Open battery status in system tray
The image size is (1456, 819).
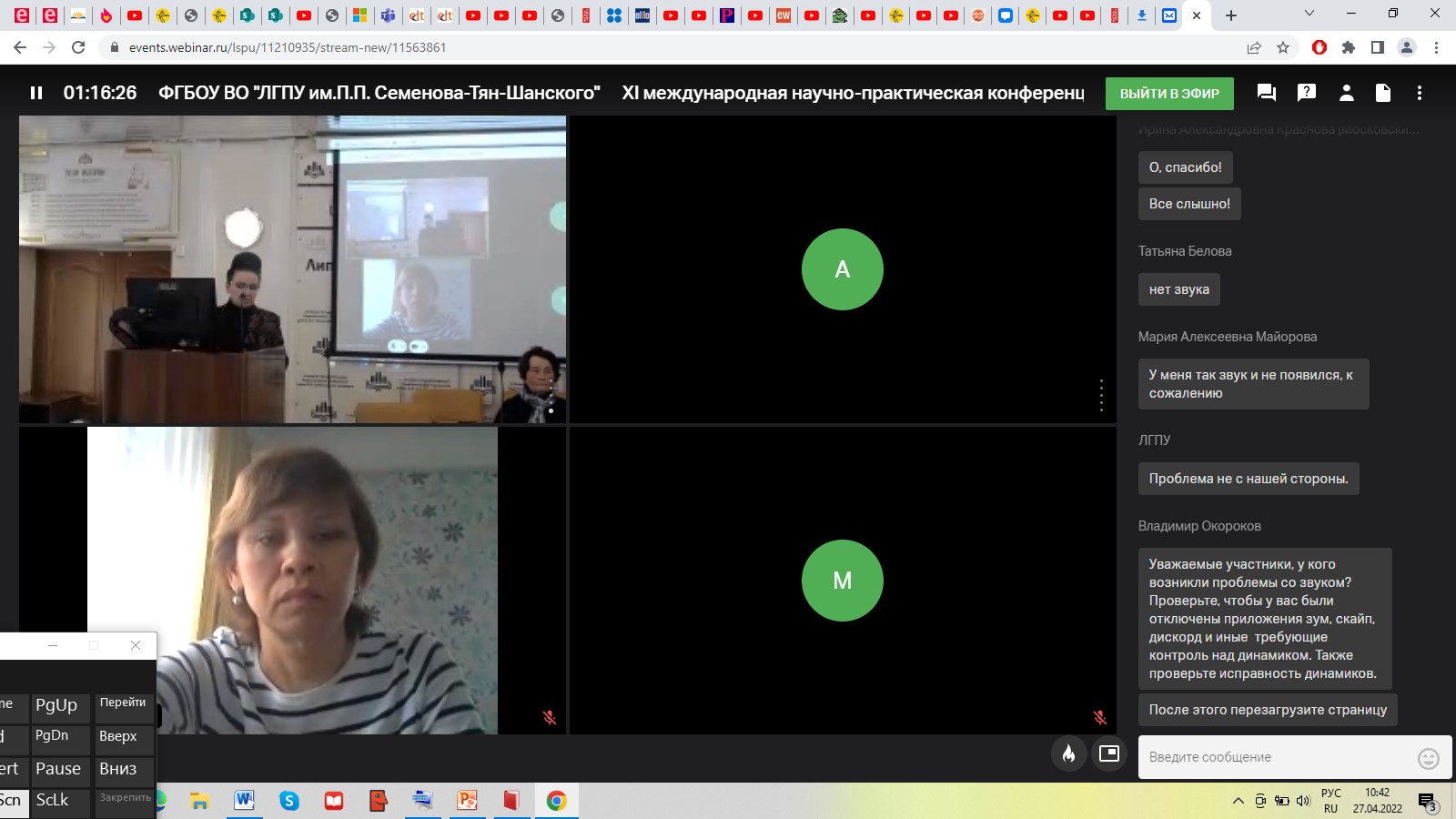coord(1282,802)
